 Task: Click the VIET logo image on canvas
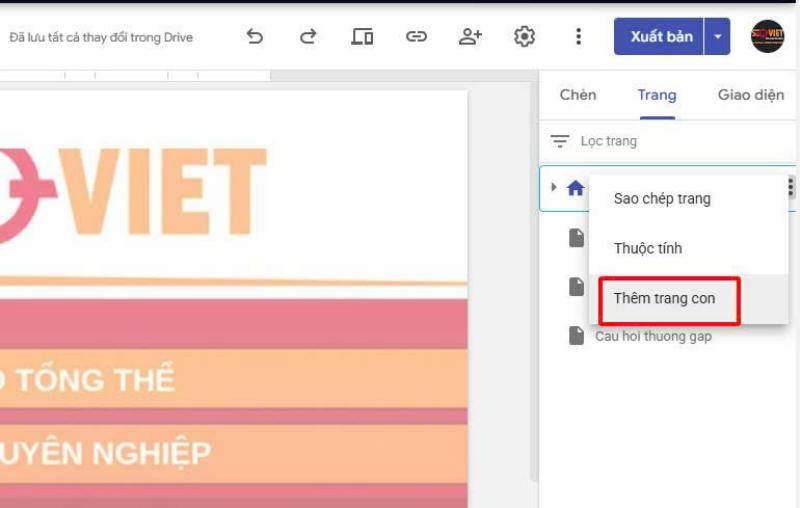[x=132, y=194]
